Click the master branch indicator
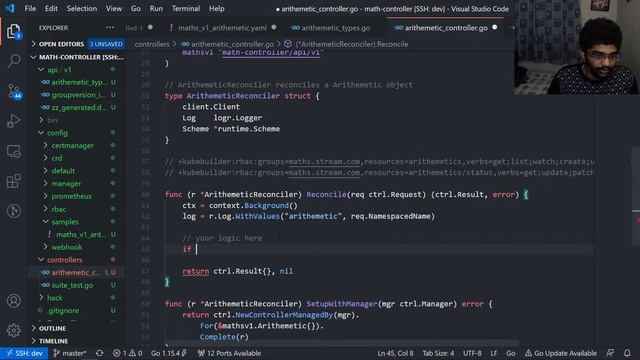 pos(69,353)
